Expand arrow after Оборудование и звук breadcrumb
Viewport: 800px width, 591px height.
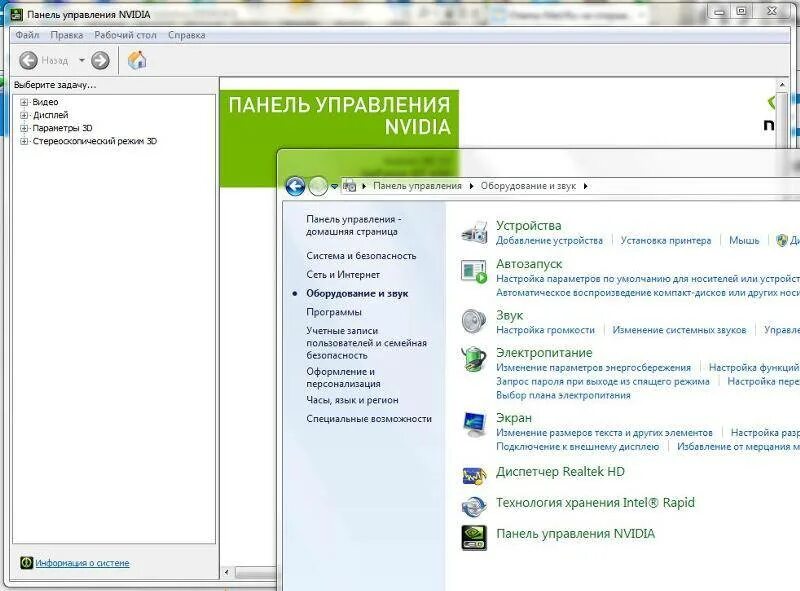585,186
